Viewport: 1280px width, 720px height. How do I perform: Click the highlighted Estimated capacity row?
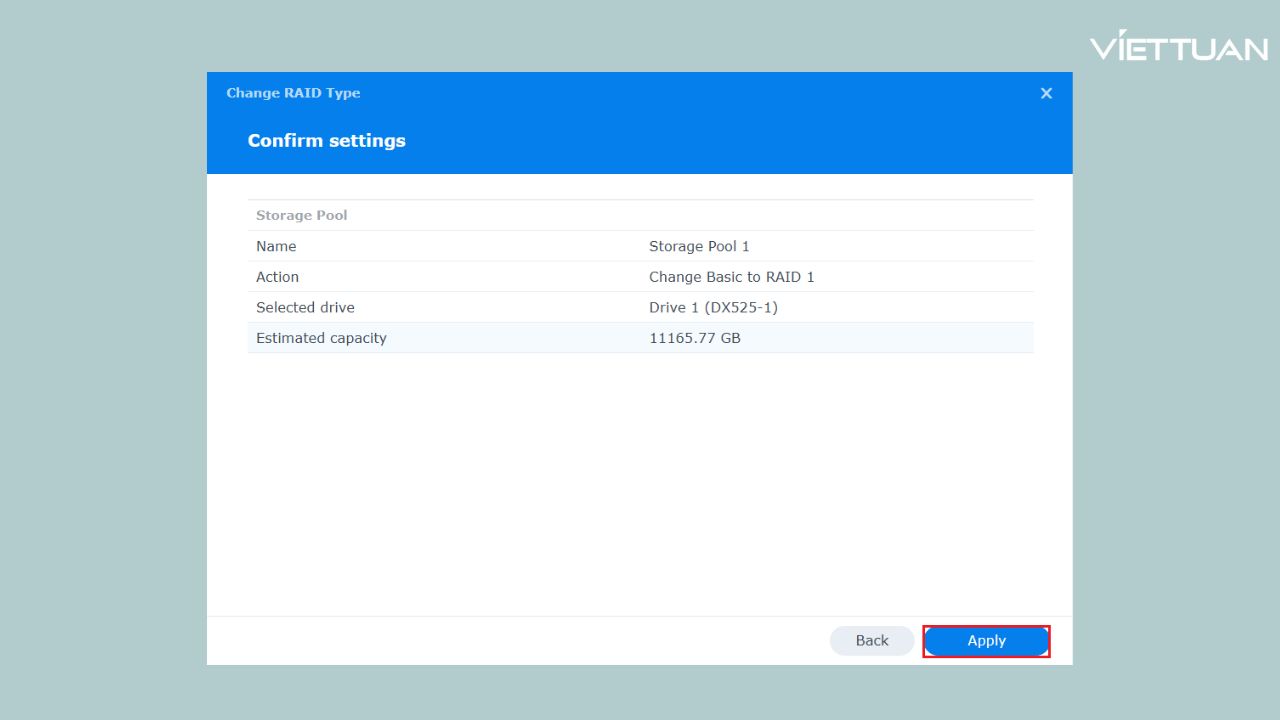[x=640, y=338]
